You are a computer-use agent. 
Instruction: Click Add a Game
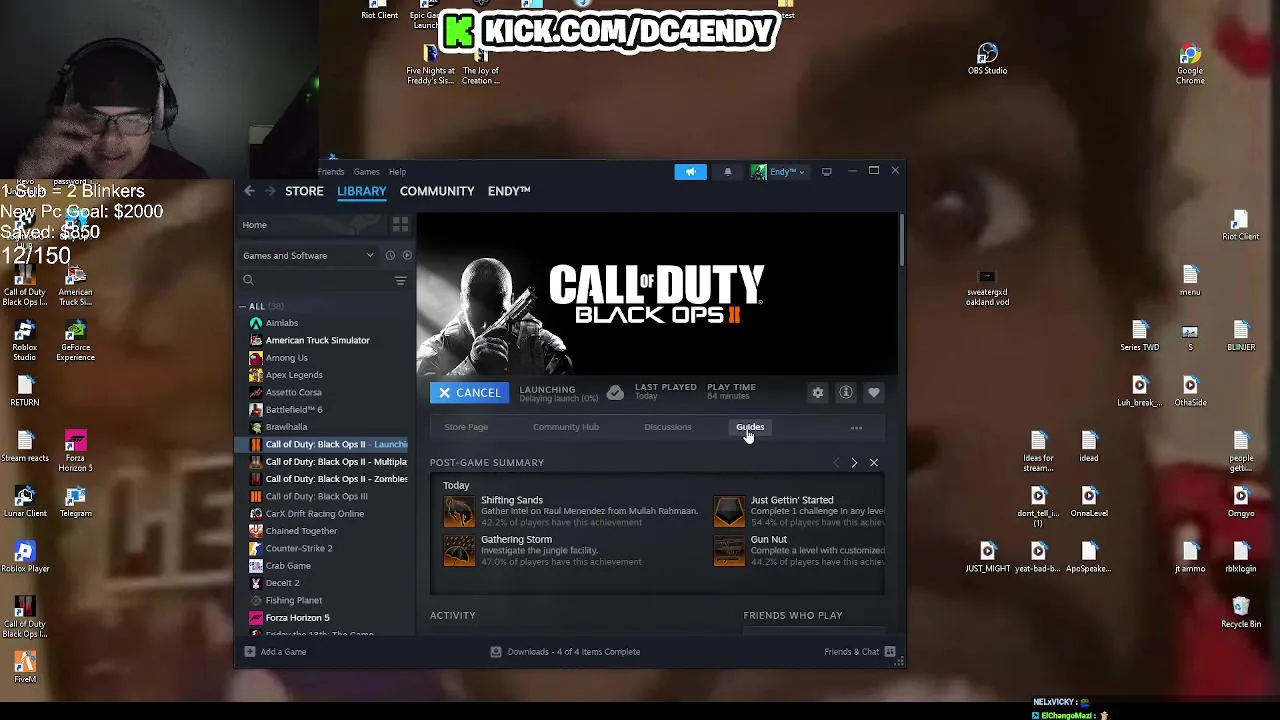pyautogui.click(x=275, y=652)
